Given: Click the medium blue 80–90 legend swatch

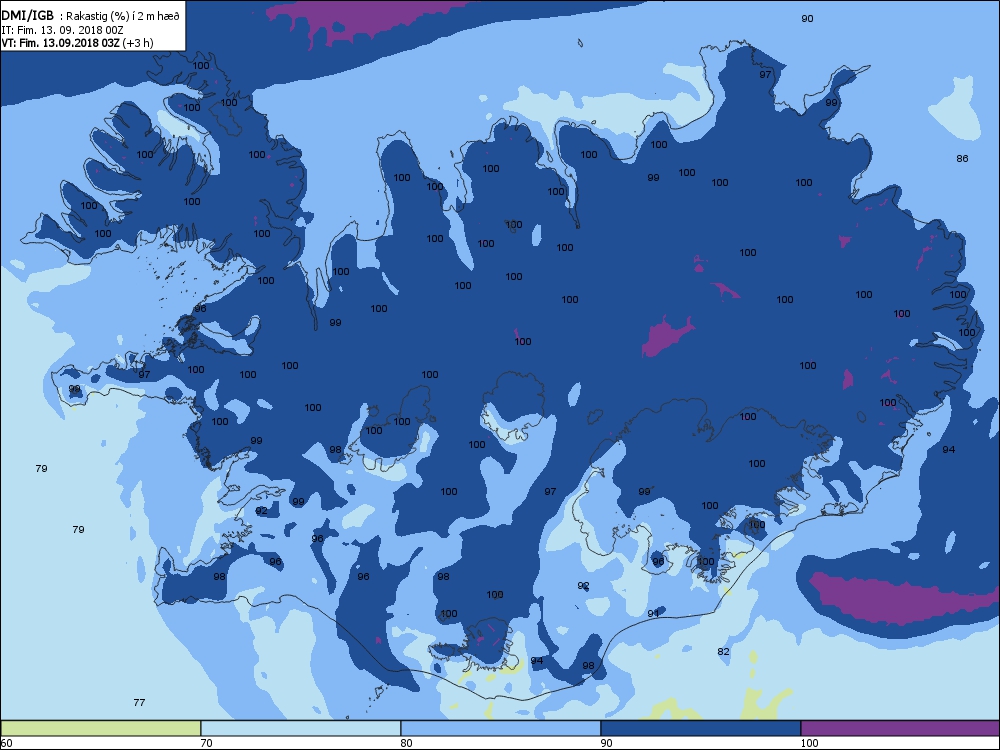Looking at the screenshot, I should click(501, 728).
